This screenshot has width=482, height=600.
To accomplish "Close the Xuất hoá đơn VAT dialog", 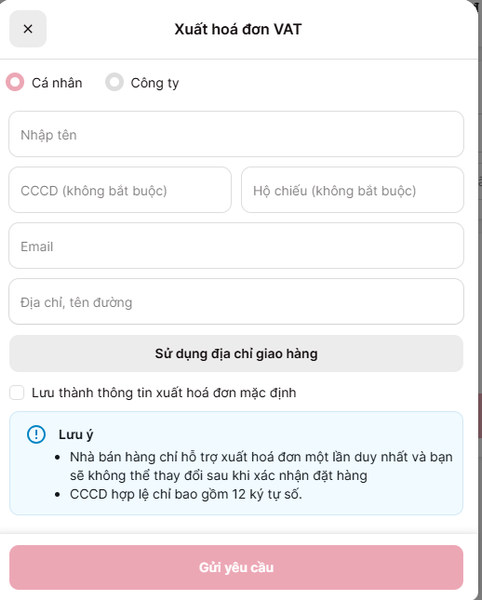I will click(x=28, y=29).
